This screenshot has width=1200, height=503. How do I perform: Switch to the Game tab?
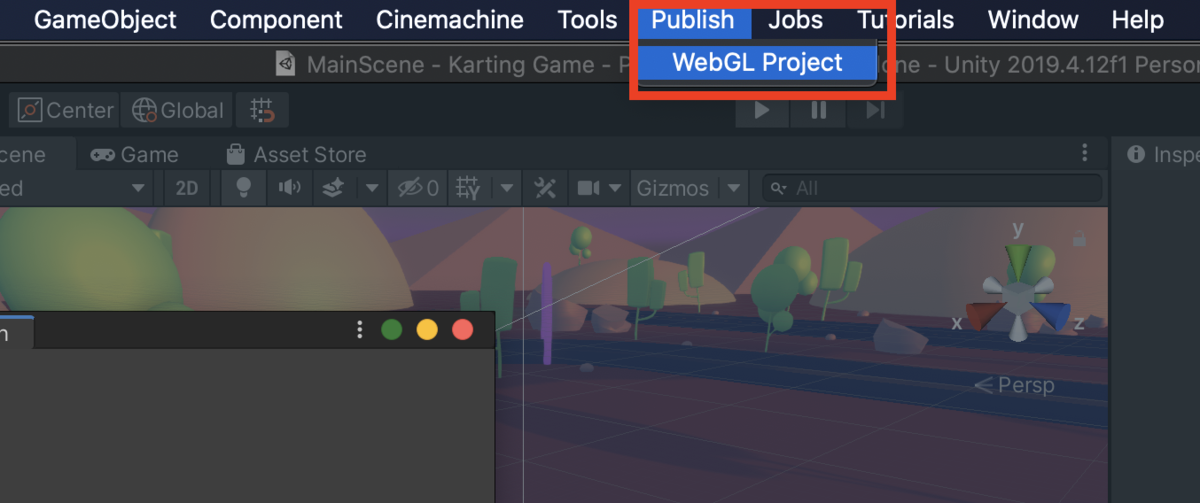pyautogui.click(x=134, y=155)
